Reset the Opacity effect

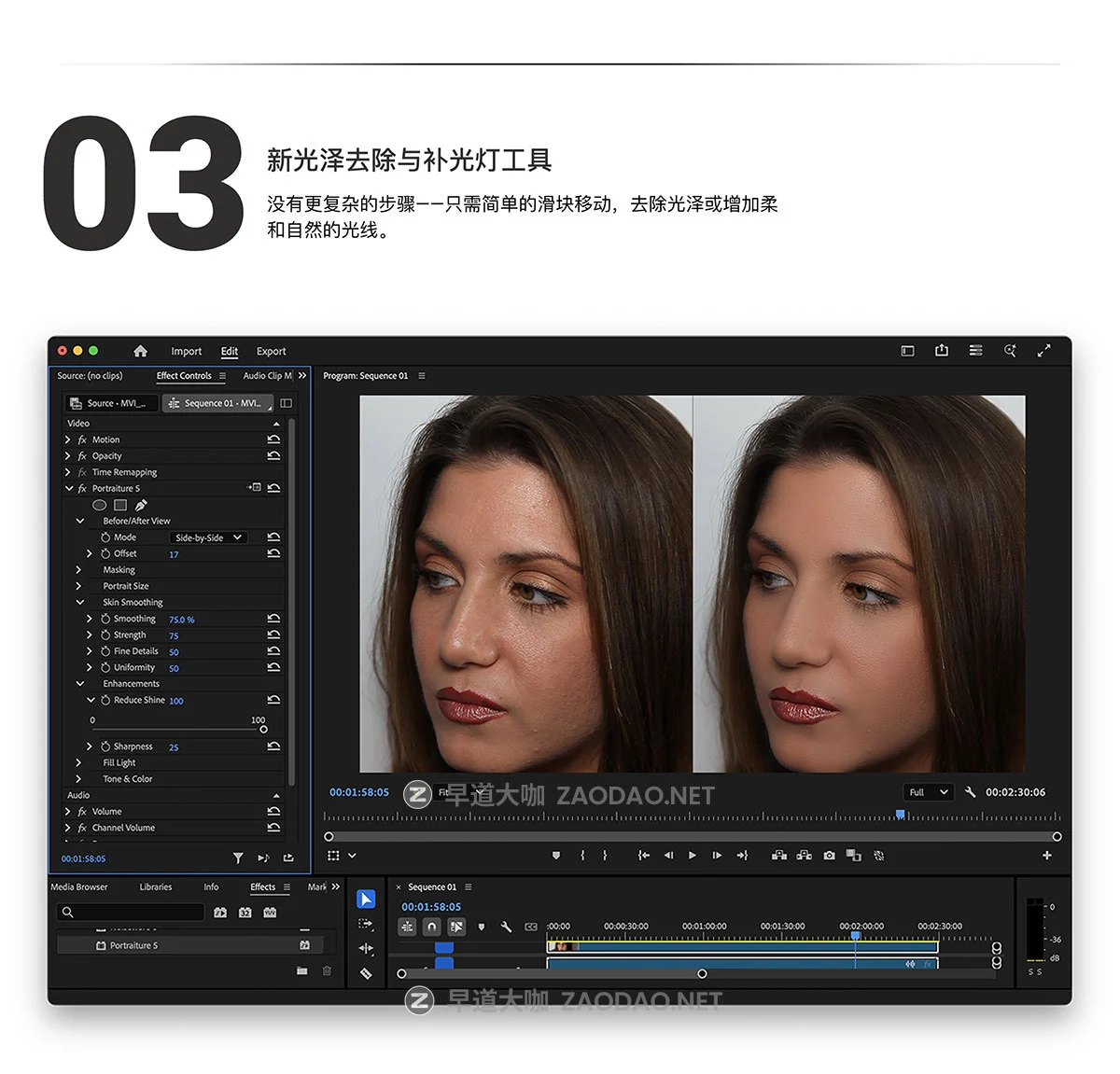273,456
